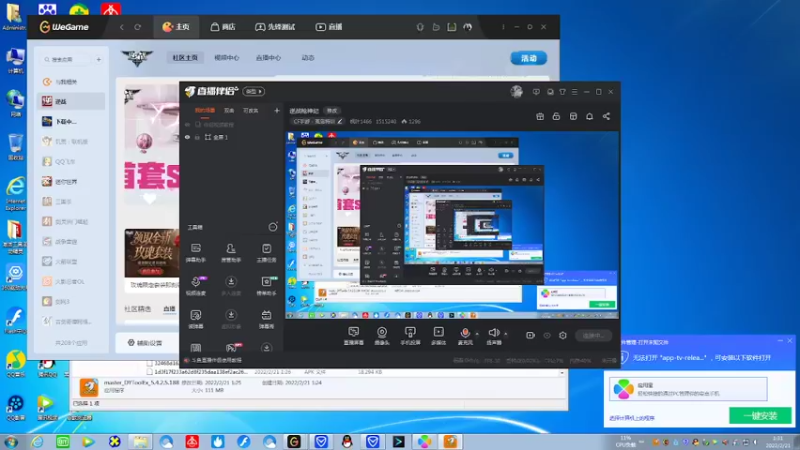Mute the microphone in streaming app
800x450 pixels.
(x=465, y=336)
